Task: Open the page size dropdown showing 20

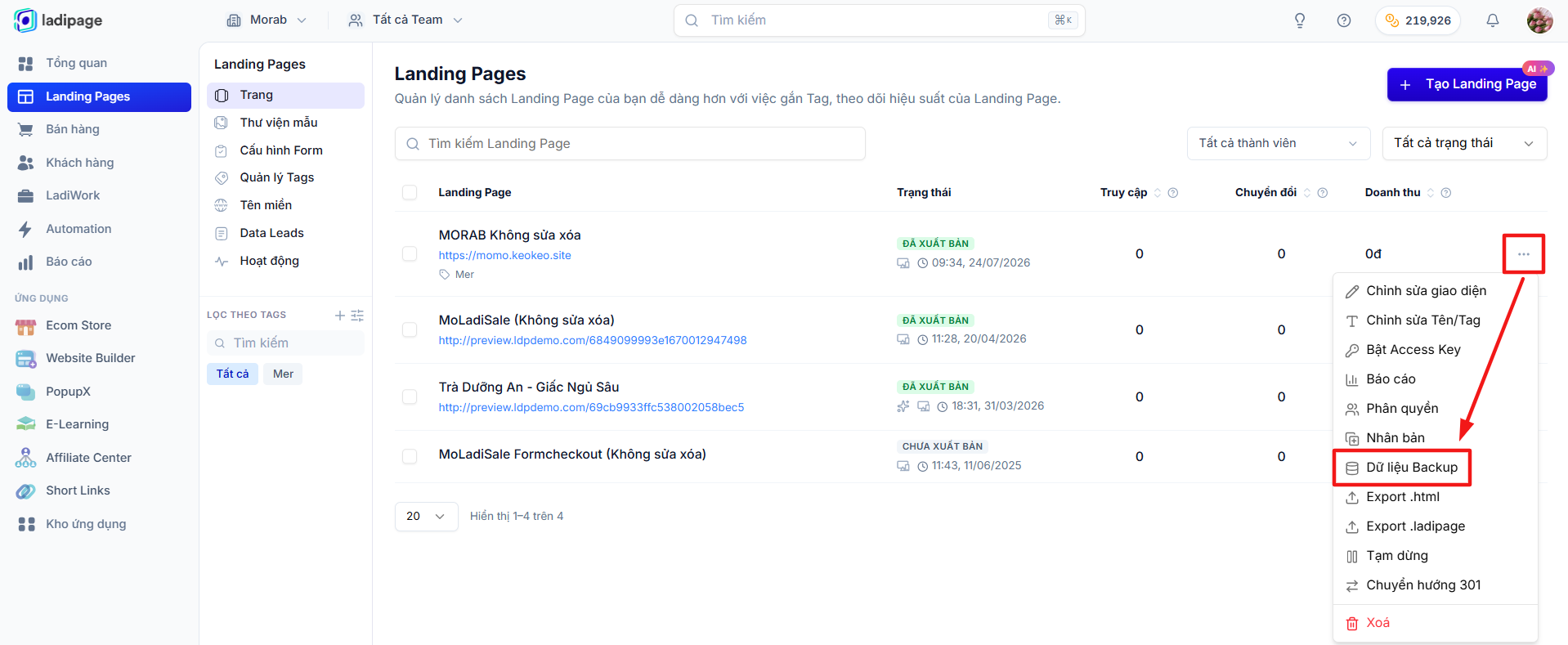Action: [427, 516]
